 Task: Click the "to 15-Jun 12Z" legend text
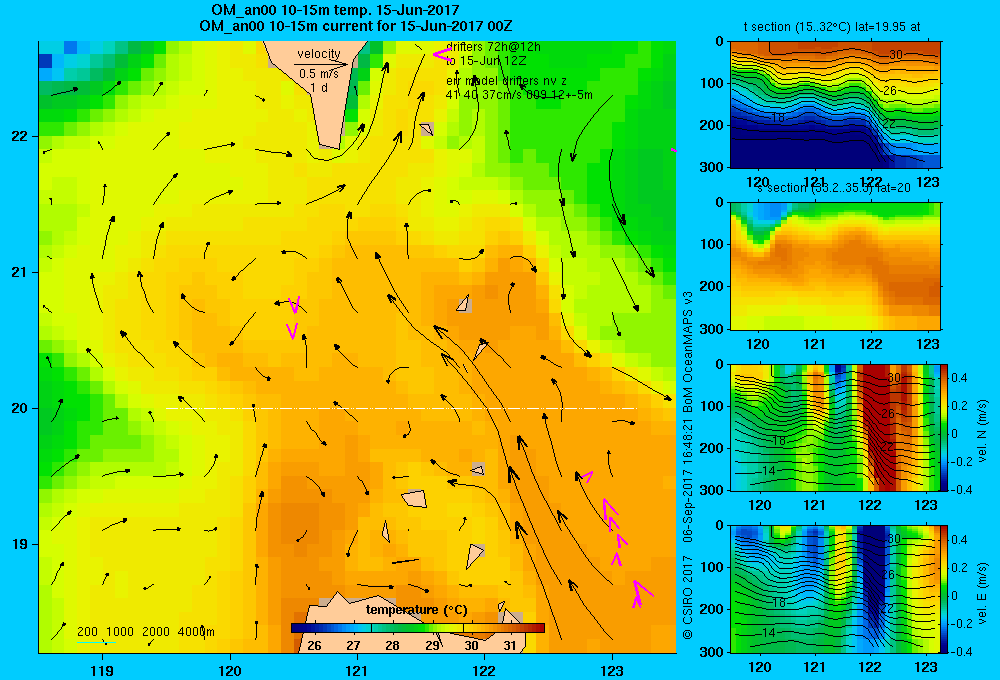coord(485,61)
